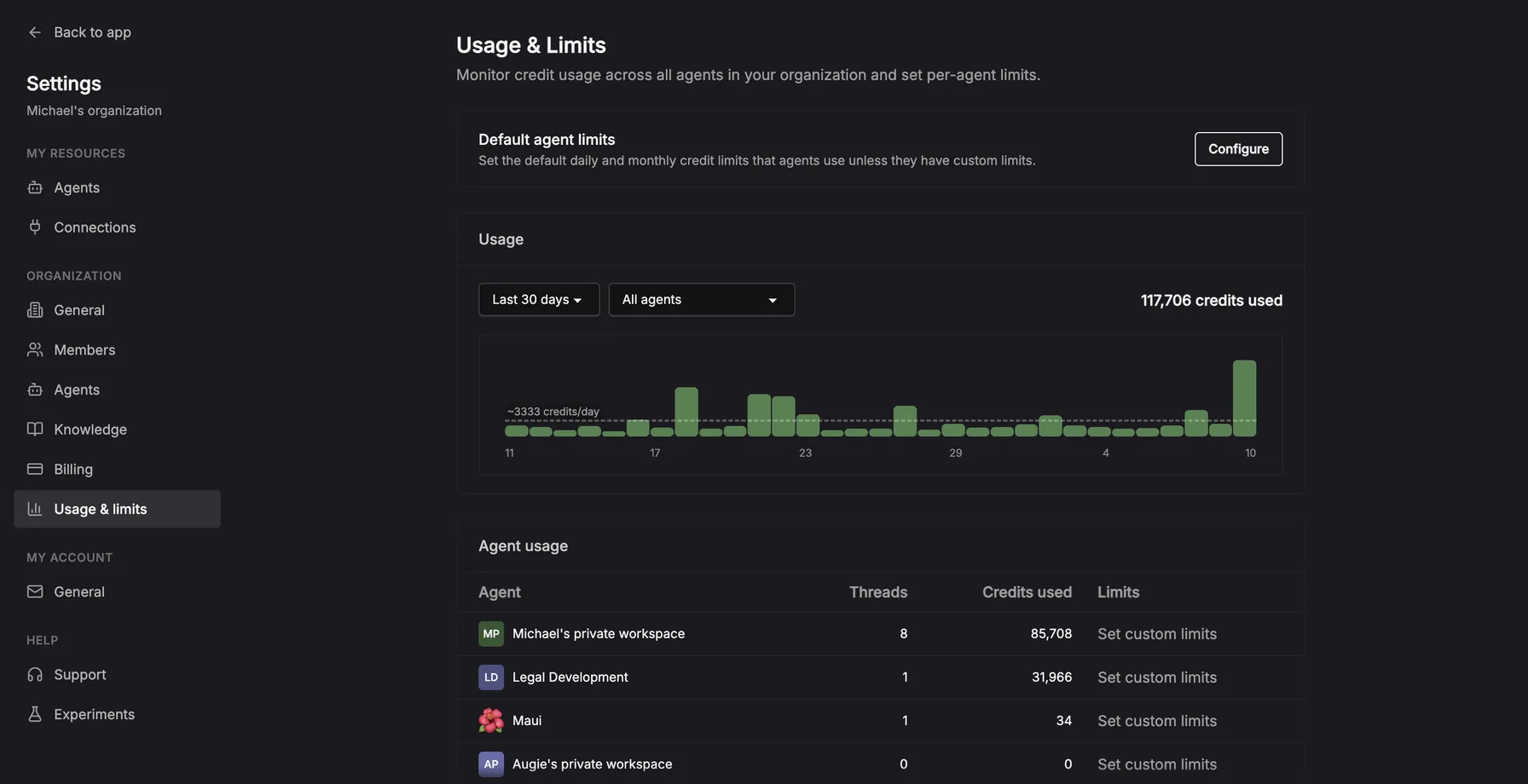Open General under My Account
The height and width of the screenshot is (784, 1528).
point(117,591)
